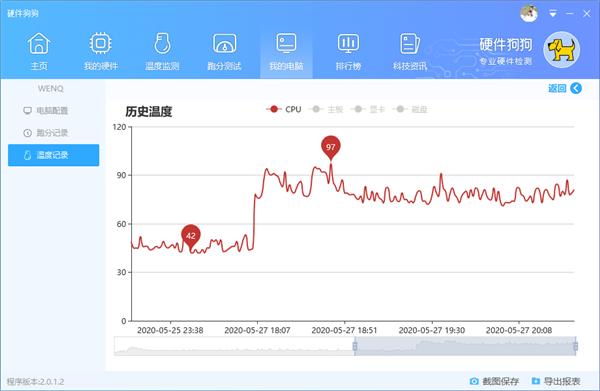Select 电脑配置 in sidebar
The image size is (600, 391).
[x=46, y=111]
